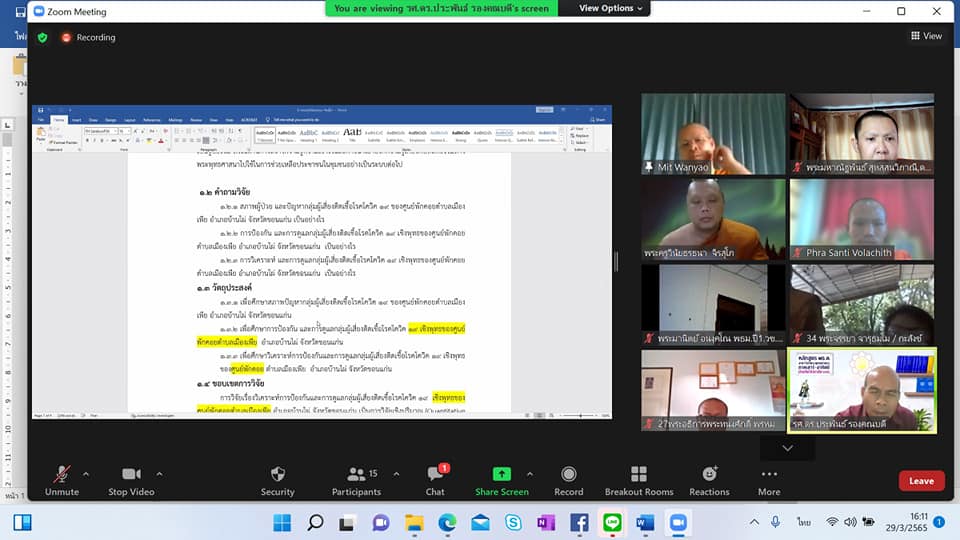Open Task View on the taskbar
This screenshot has width=960, height=540.
tap(348, 523)
